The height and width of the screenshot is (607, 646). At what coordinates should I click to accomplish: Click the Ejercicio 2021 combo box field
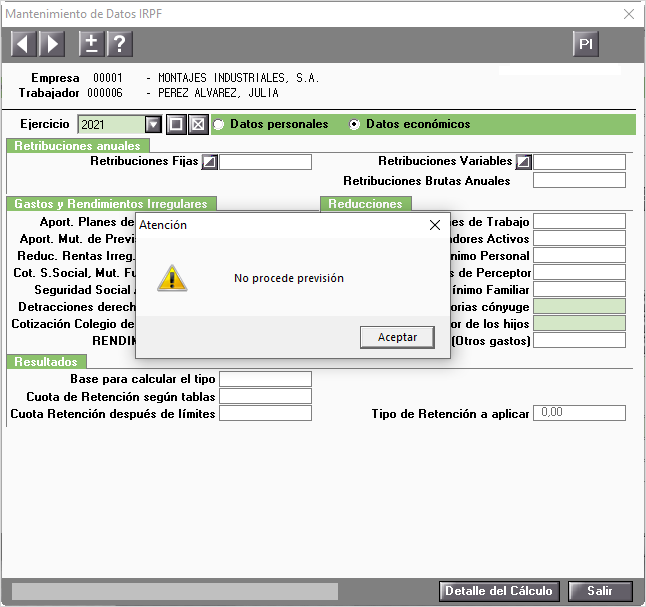pyautogui.click(x=111, y=124)
